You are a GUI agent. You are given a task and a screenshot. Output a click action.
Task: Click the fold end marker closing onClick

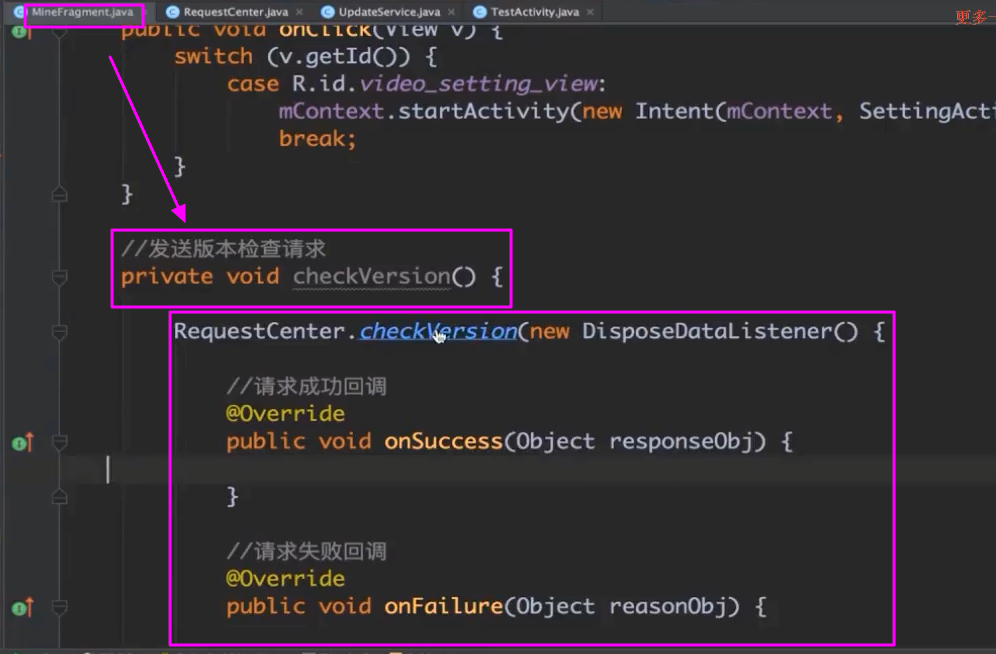60,194
